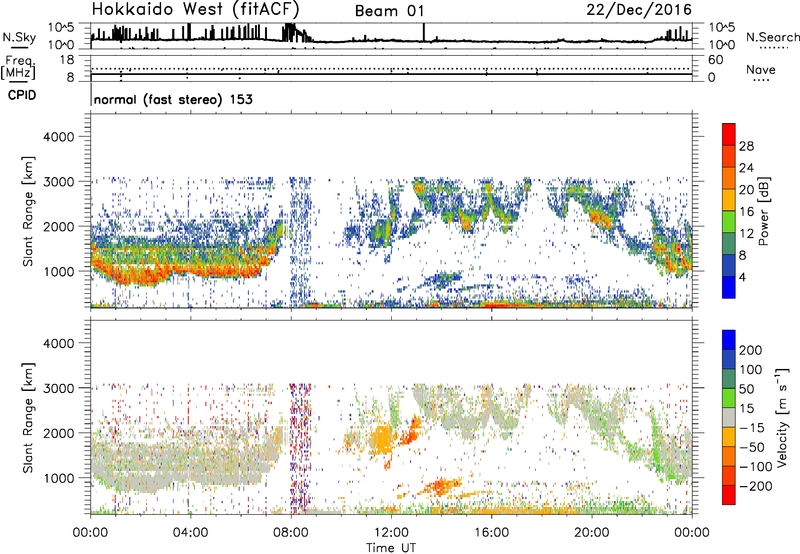Screen dimensions: 800x554
Task: Click the 12 label on the Power color bar
Action: 746,233
